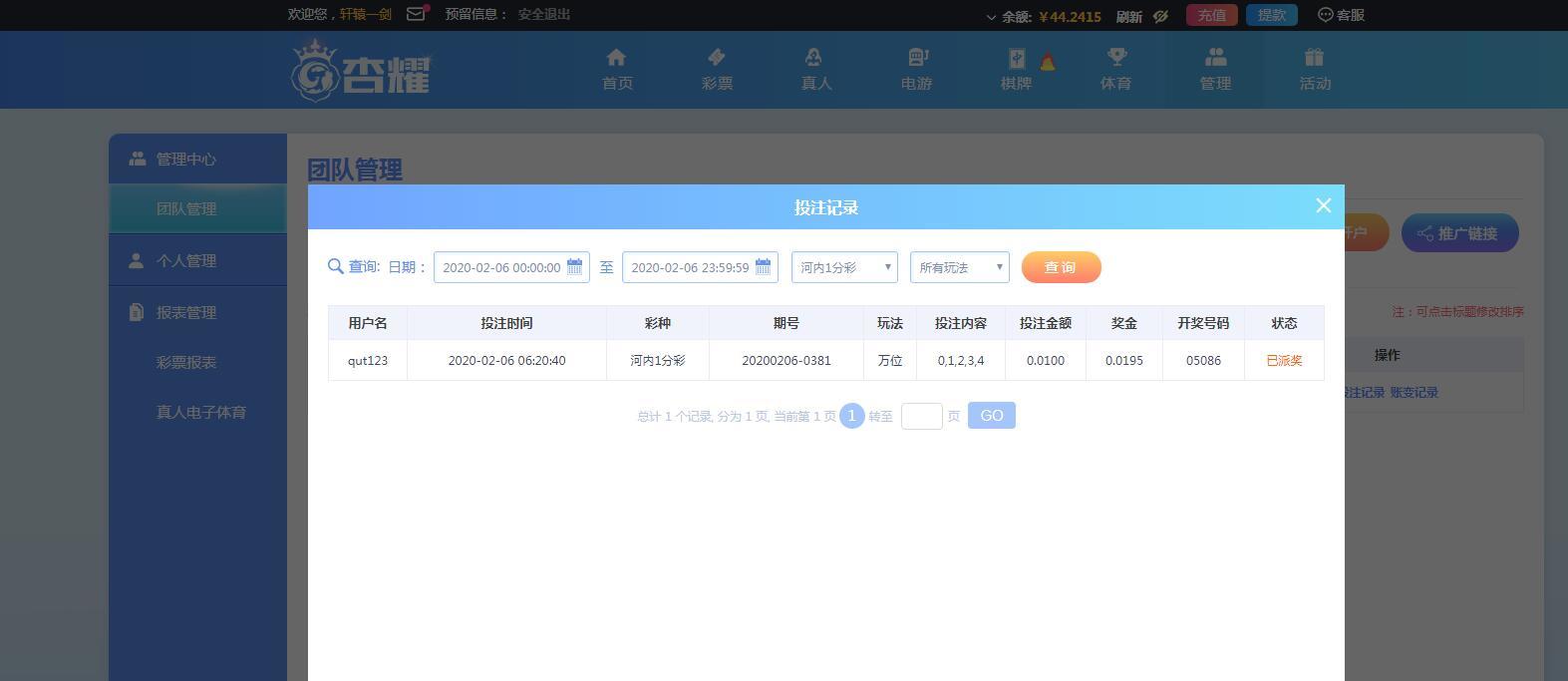Click issue number 20200206-0381
Screen dimensions: 1568x681
[x=786, y=360]
